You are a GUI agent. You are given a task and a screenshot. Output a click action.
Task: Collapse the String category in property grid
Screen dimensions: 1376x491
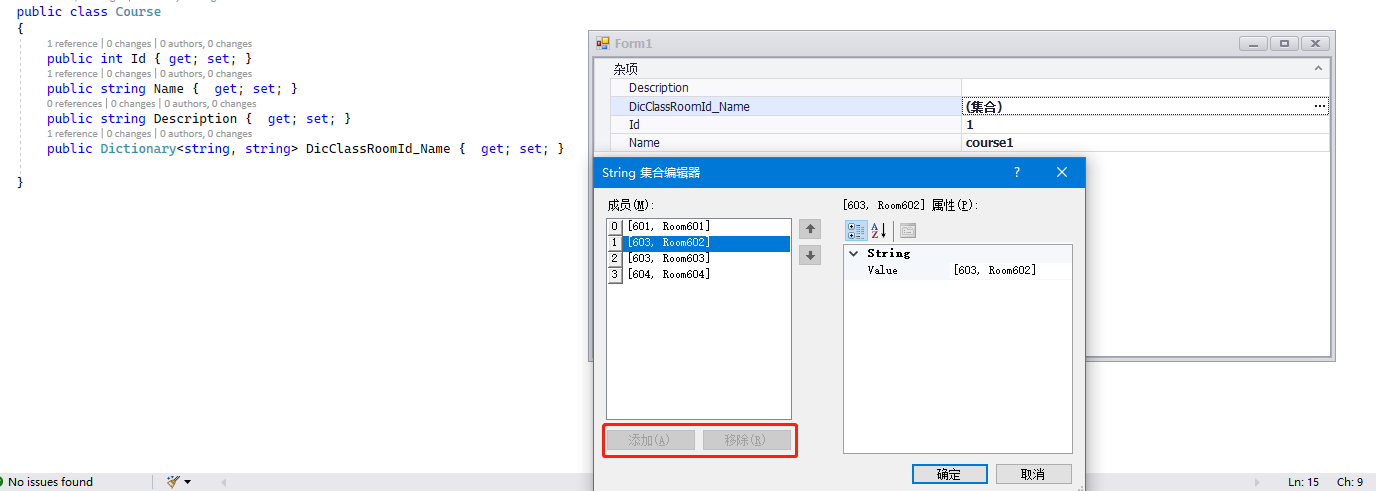pos(853,254)
